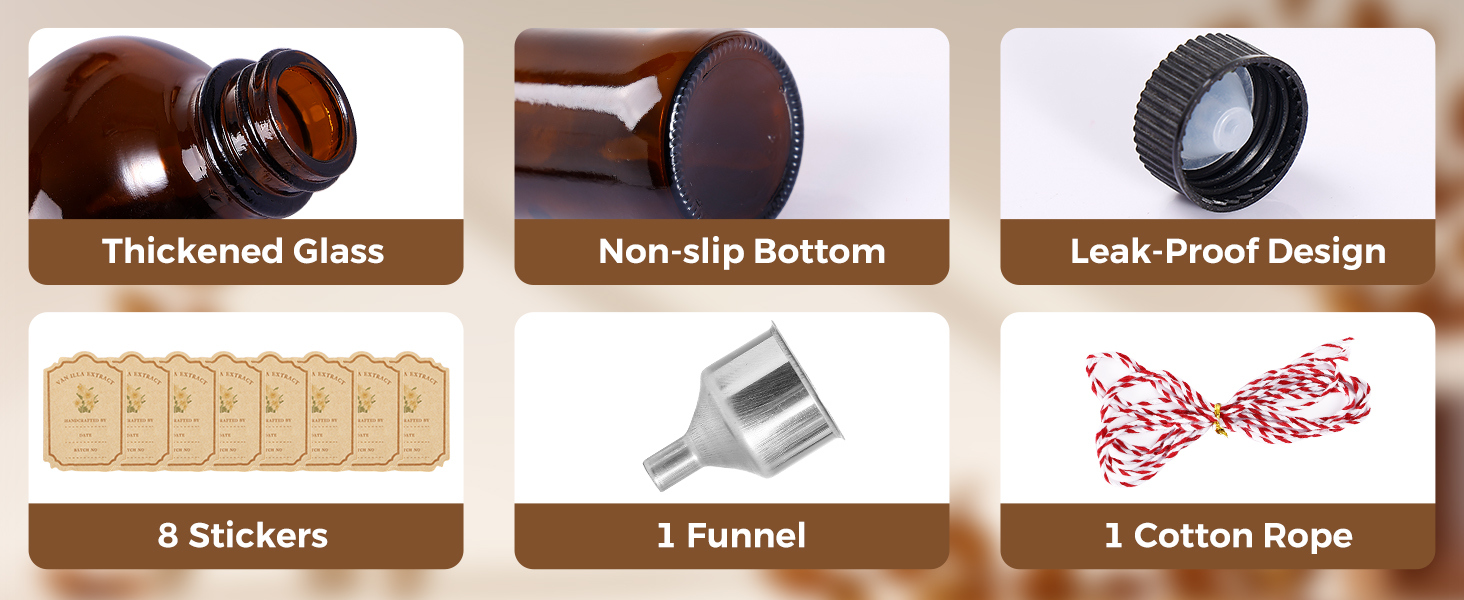Viewport: 1464px width, 600px height.
Task: Click the black bottle cap image
Action: point(1220,122)
